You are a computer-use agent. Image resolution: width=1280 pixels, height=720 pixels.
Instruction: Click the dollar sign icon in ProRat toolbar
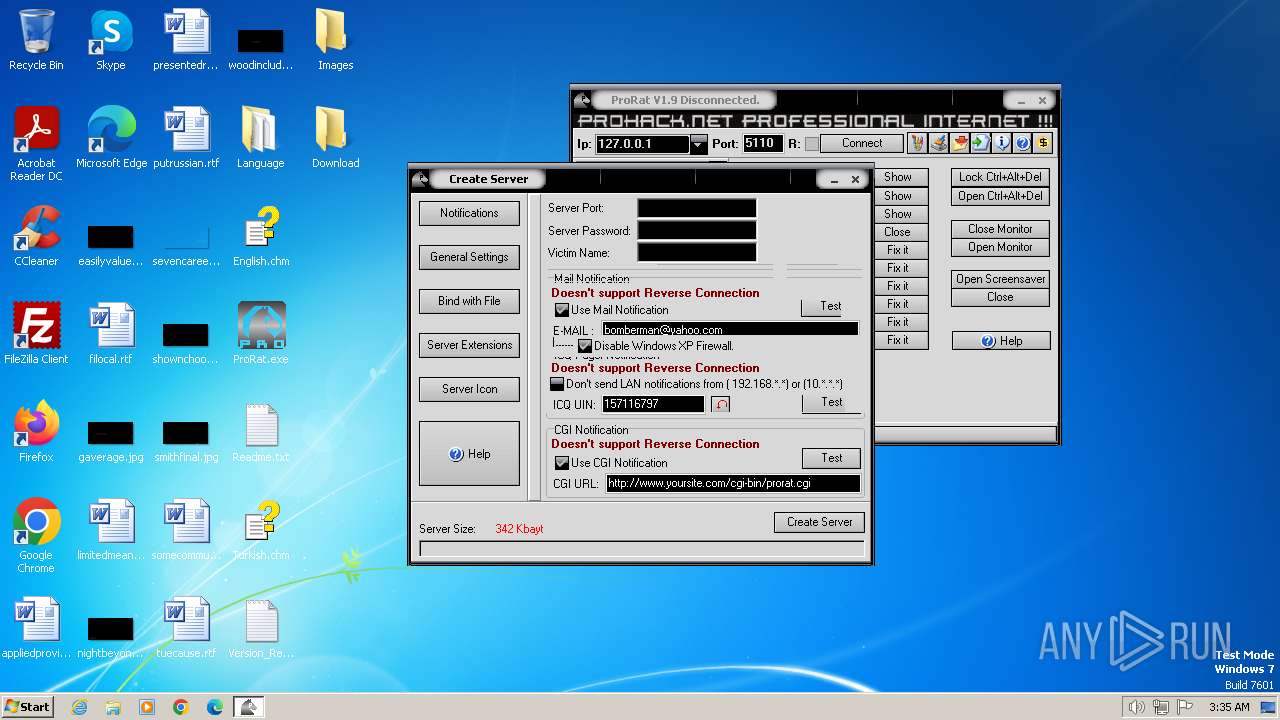pyautogui.click(x=1044, y=143)
